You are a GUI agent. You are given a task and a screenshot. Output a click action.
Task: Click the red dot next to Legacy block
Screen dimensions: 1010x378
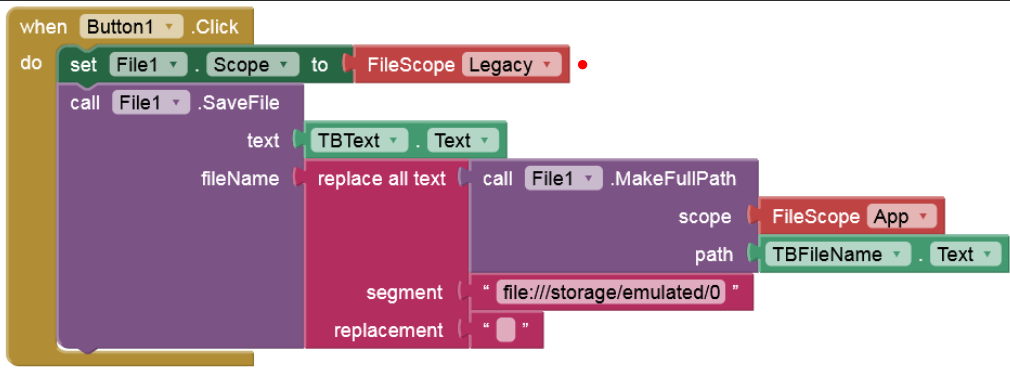click(582, 64)
